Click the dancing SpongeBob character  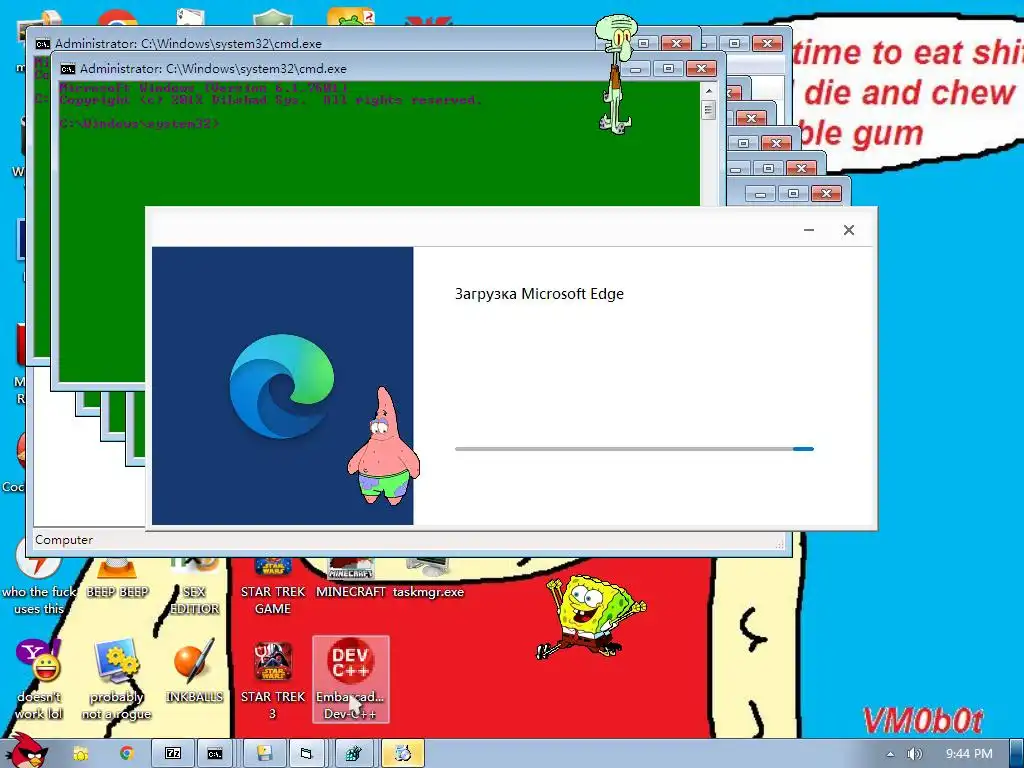click(590, 616)
